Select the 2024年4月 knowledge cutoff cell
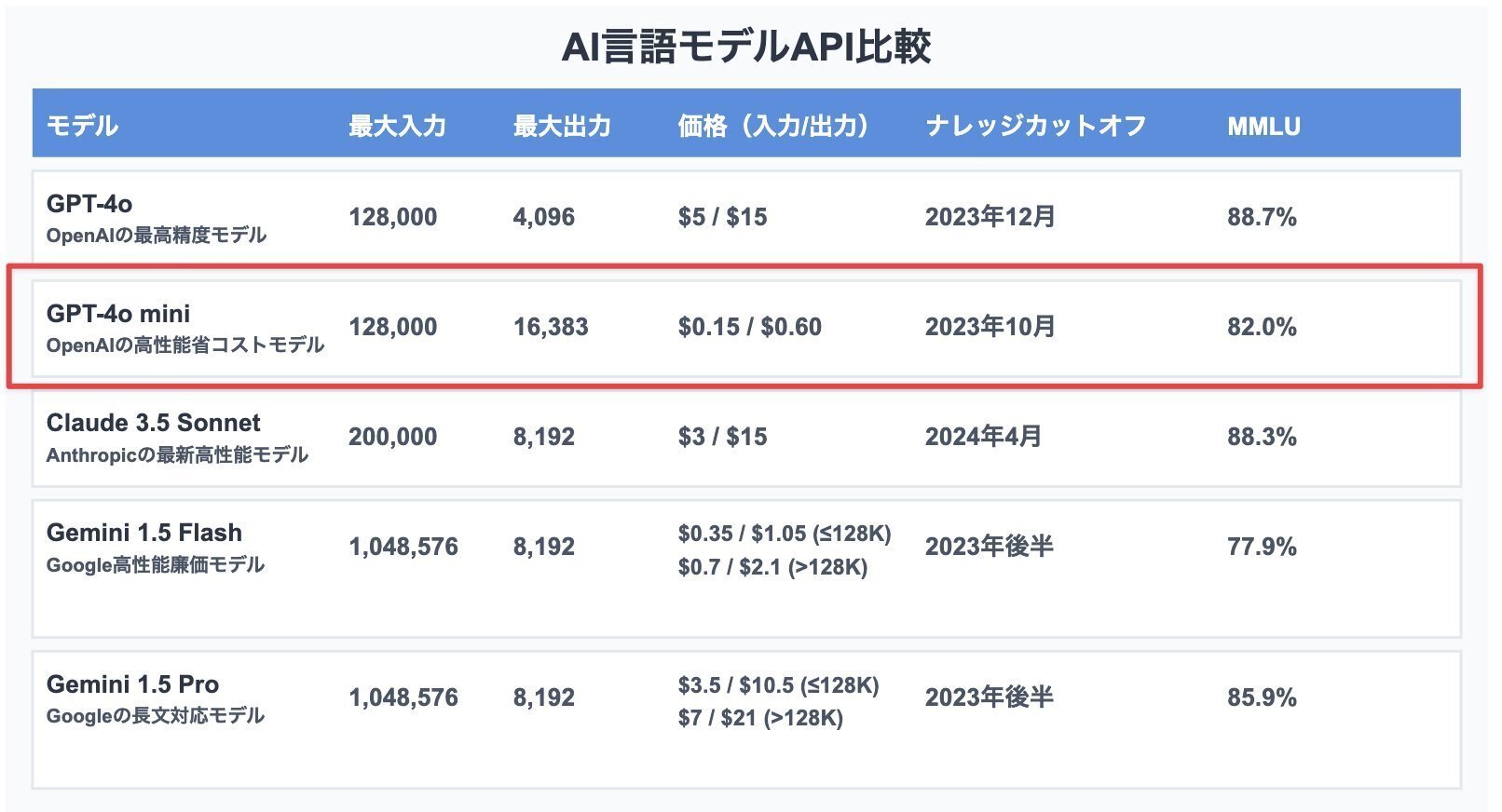This screenshot has width=1502, height=812. 983,437
